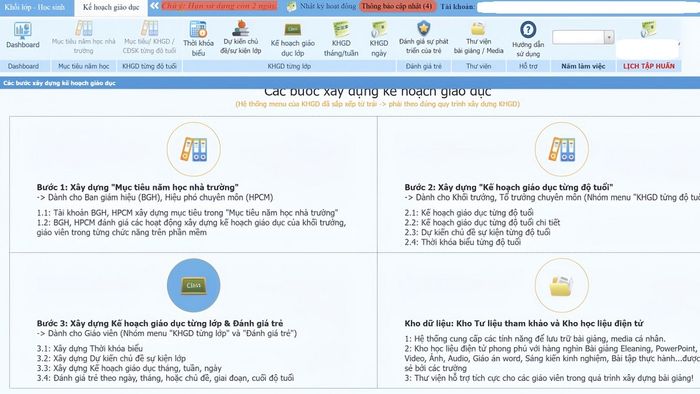
Task: Click the red usage expiry warning notice
Action: [219, 6]
